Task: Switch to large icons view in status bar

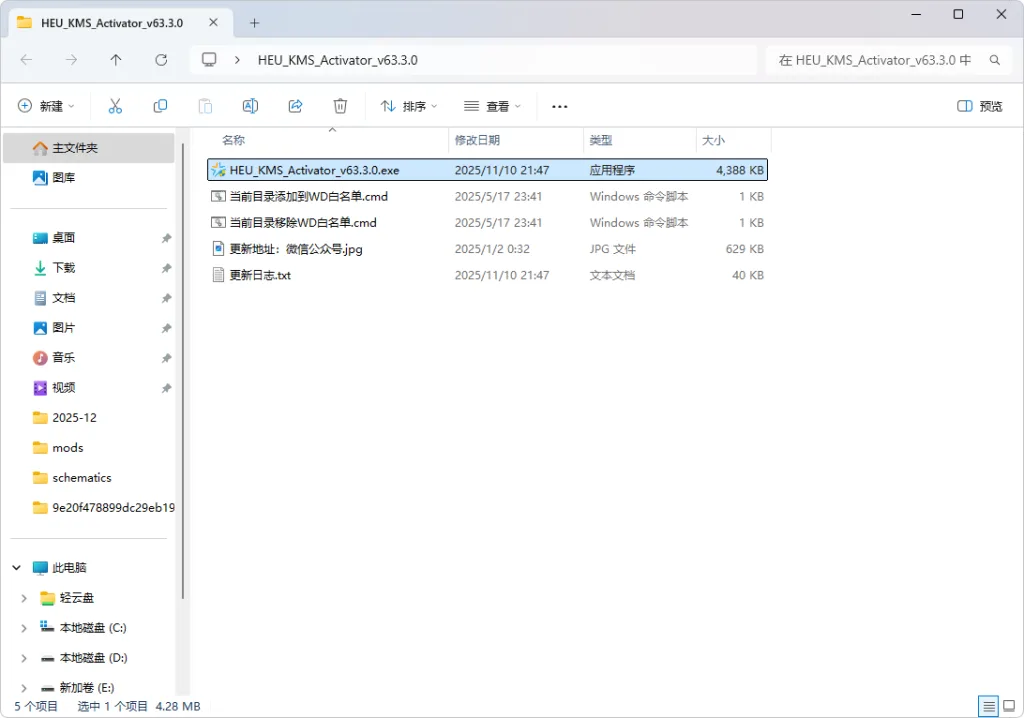Action: [x=1009, y=706]
